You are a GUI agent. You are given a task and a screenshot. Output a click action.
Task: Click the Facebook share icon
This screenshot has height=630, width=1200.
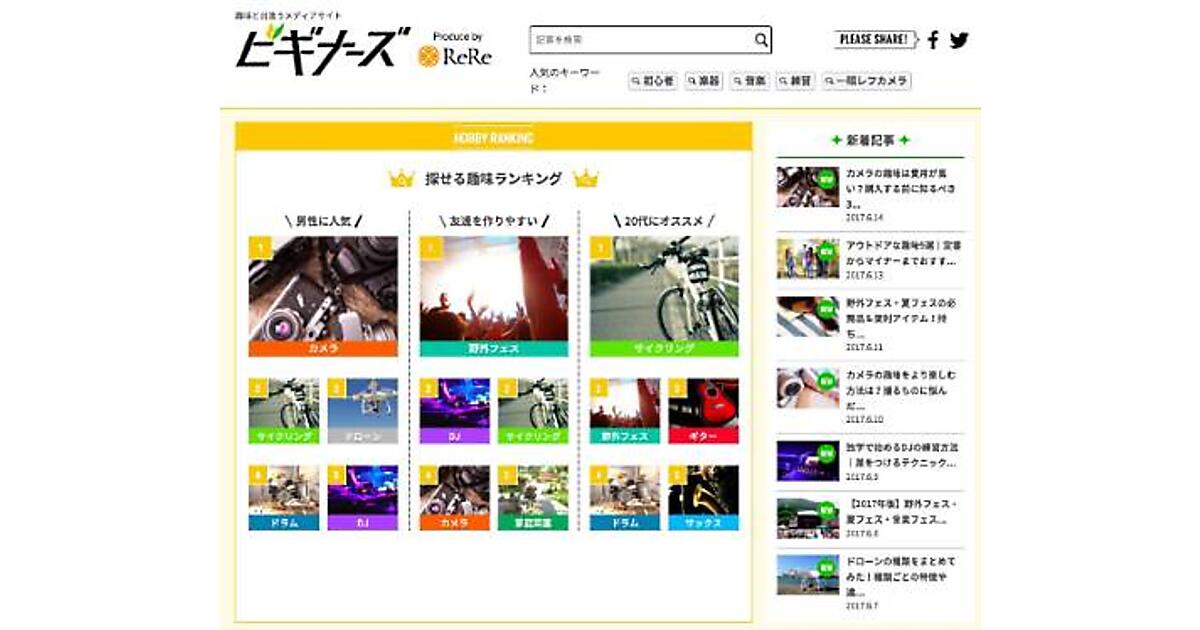coord(934,40)
